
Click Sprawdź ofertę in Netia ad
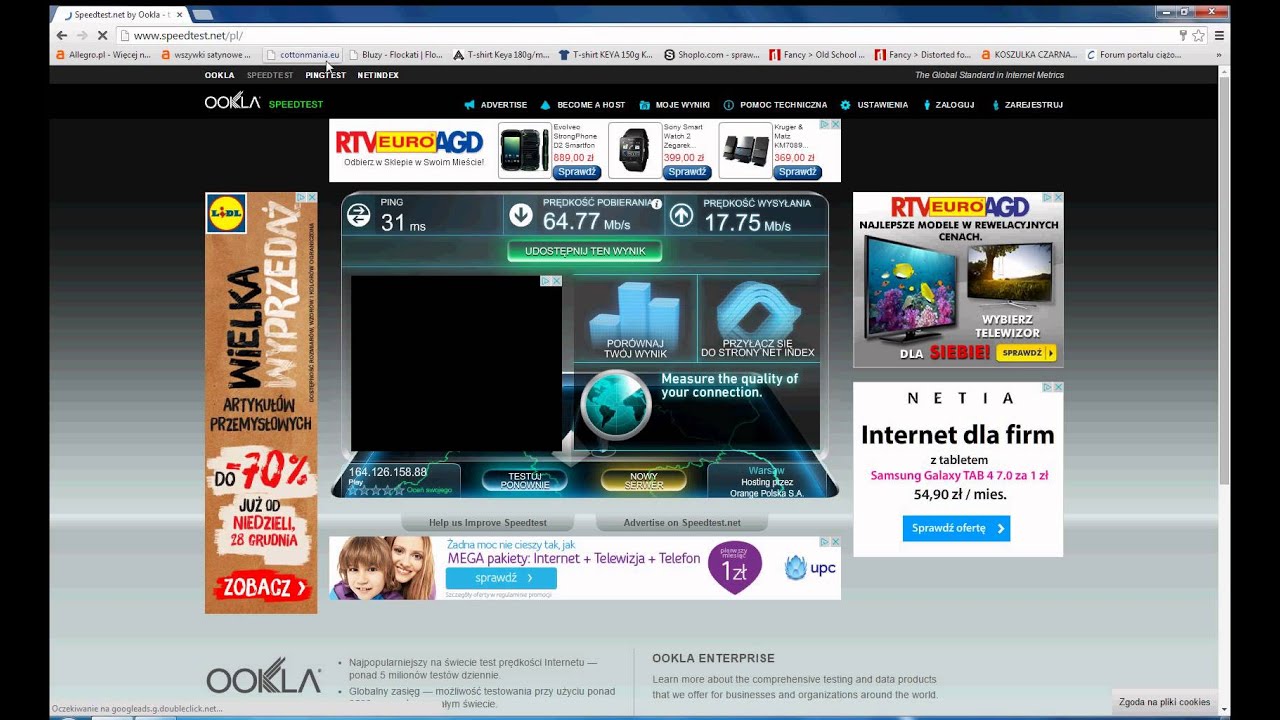(x=956, y=528)
